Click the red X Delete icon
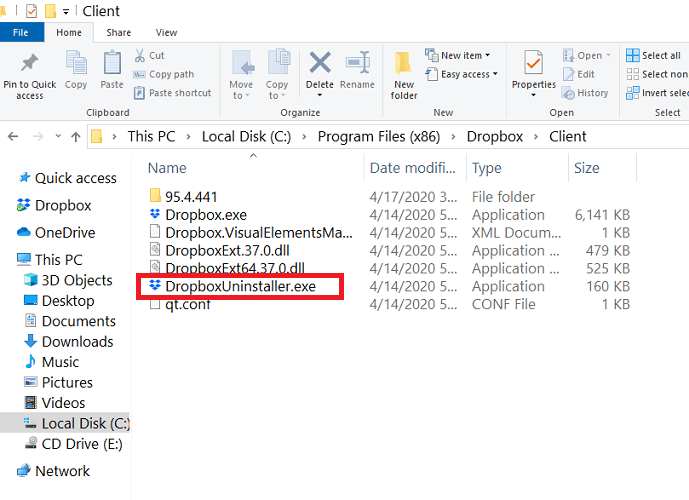This screenshot has width=689, height=500. point(320,62)
